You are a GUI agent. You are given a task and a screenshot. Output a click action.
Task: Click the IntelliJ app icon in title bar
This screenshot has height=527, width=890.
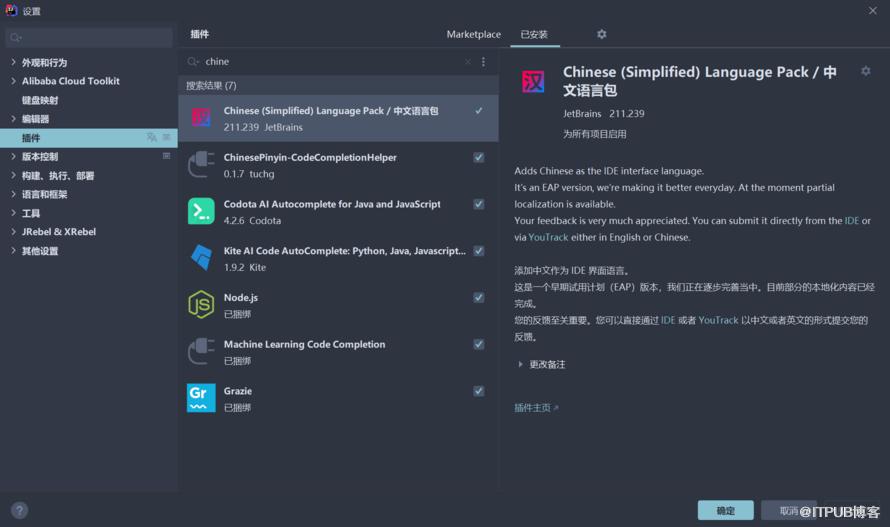click(x=11, y=10)
